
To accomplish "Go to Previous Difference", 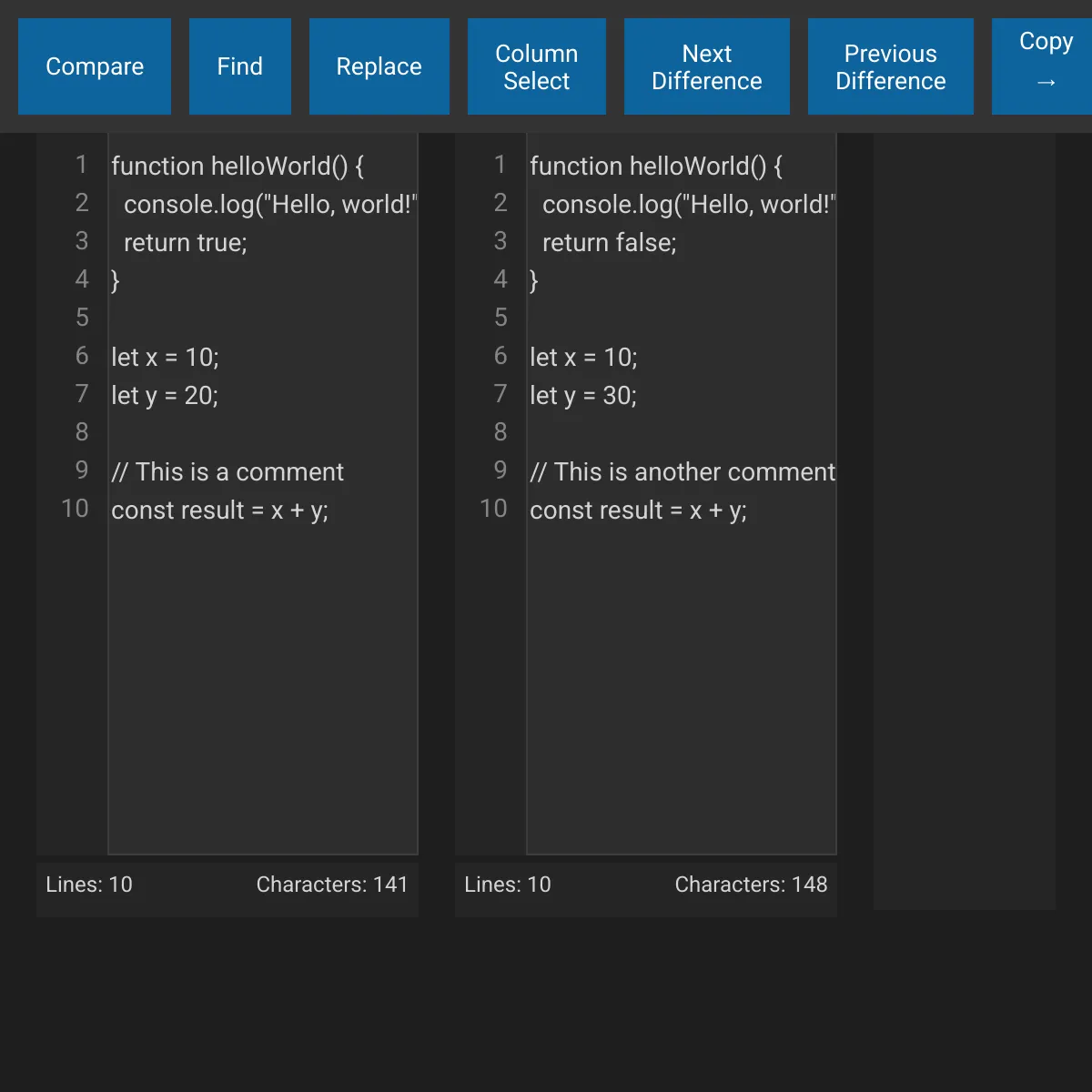I will tap(891, 66).
